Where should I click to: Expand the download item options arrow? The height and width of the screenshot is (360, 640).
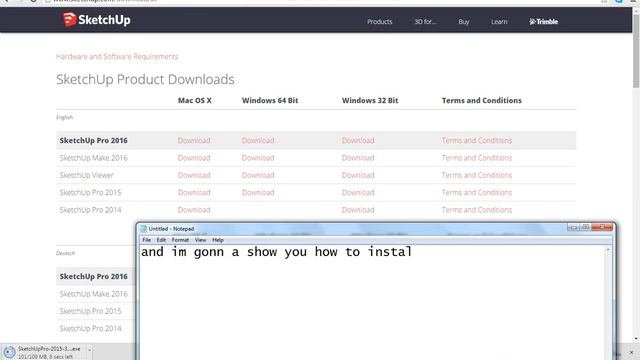coord(89,350)
